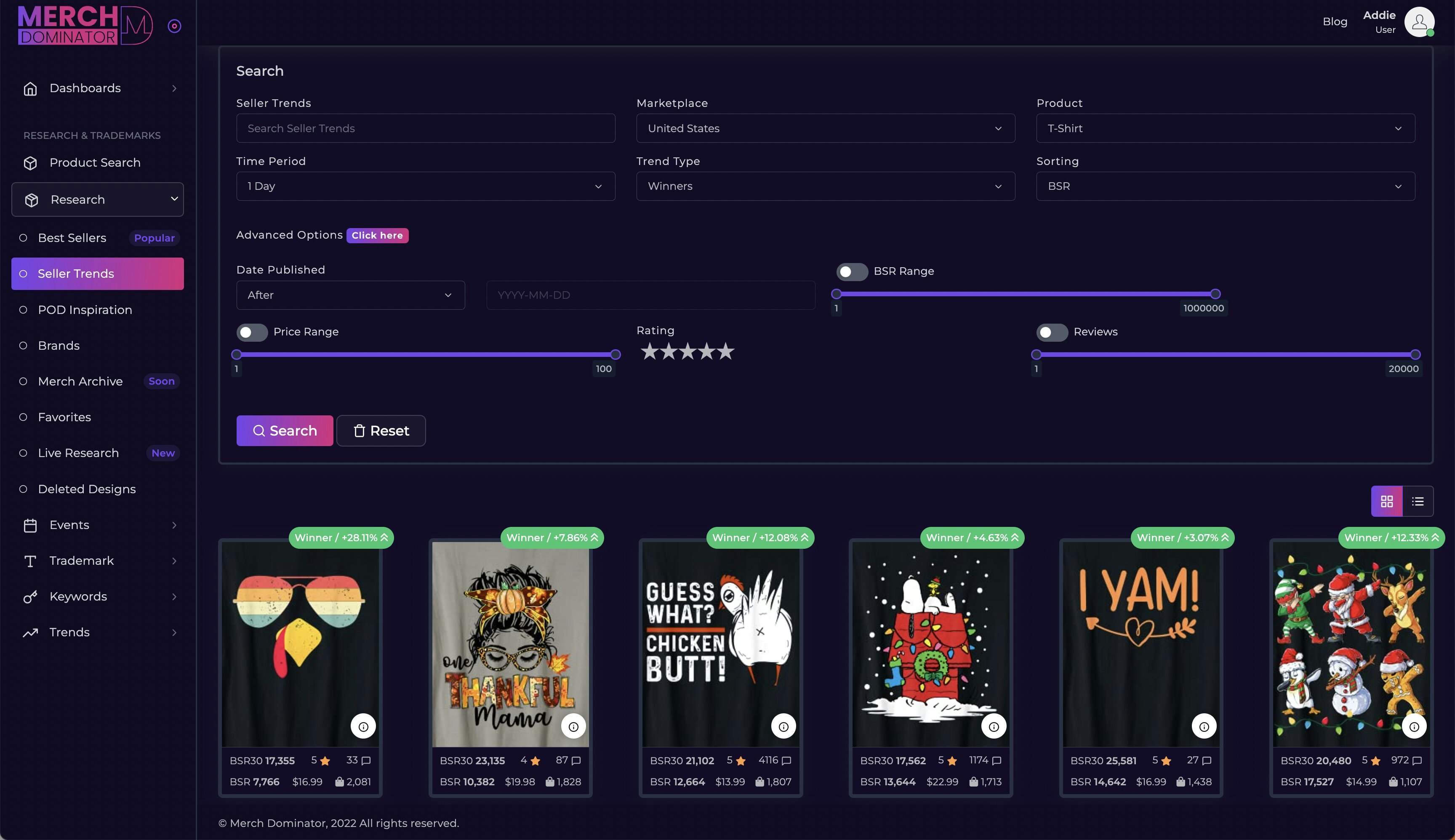Click Advanced Options Click here badge

click(x=378, y=235)
